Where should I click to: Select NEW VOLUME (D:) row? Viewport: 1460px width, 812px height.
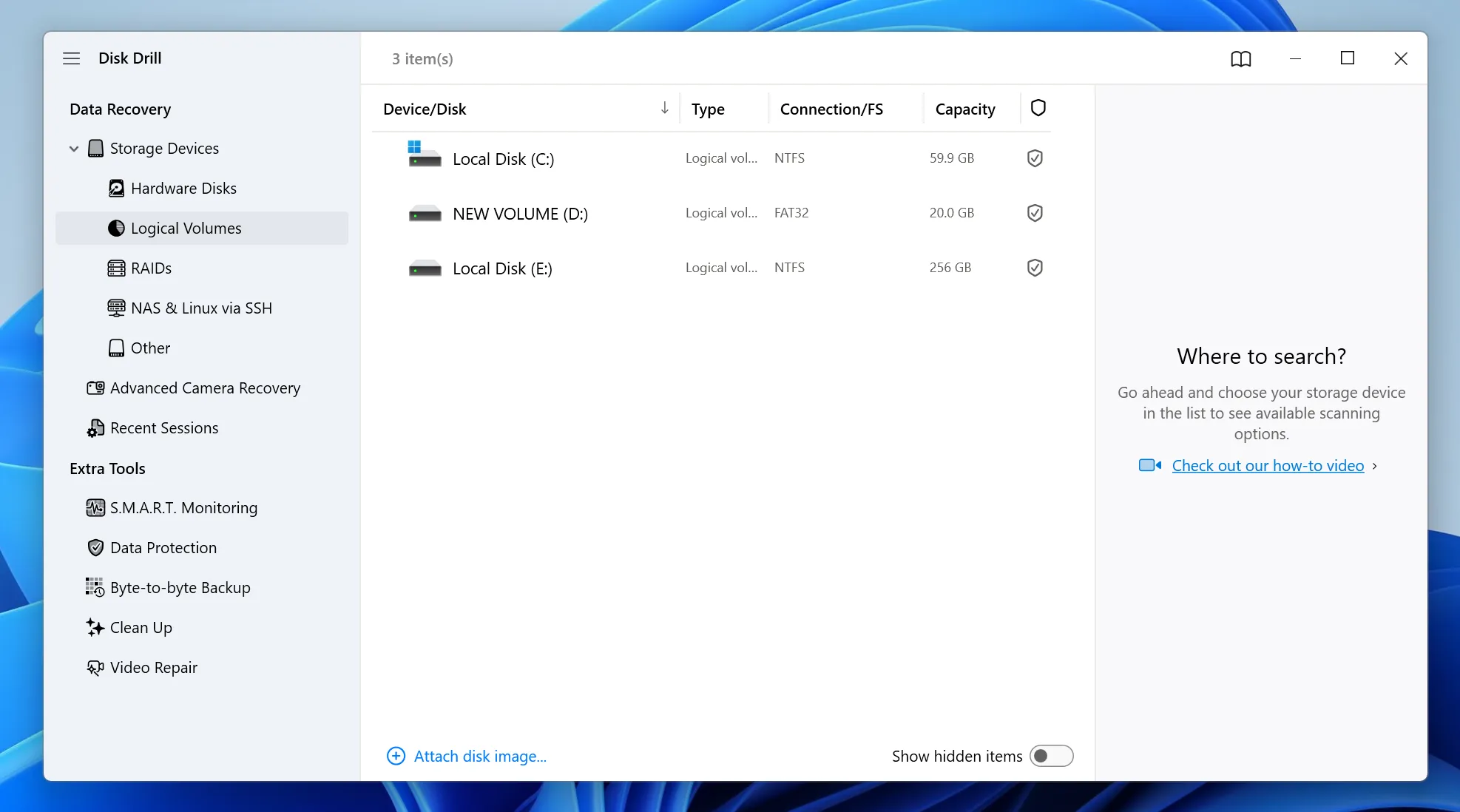(712, 213)
